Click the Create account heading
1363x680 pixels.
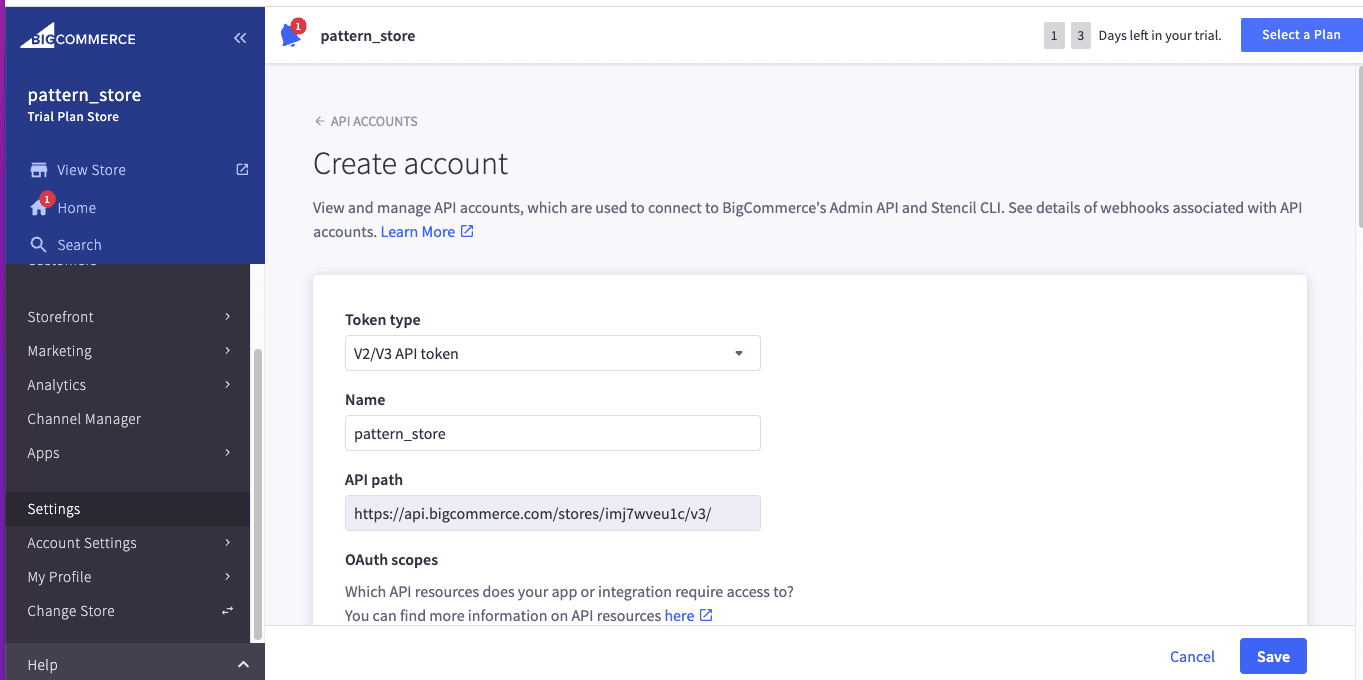tap(411, 164)
